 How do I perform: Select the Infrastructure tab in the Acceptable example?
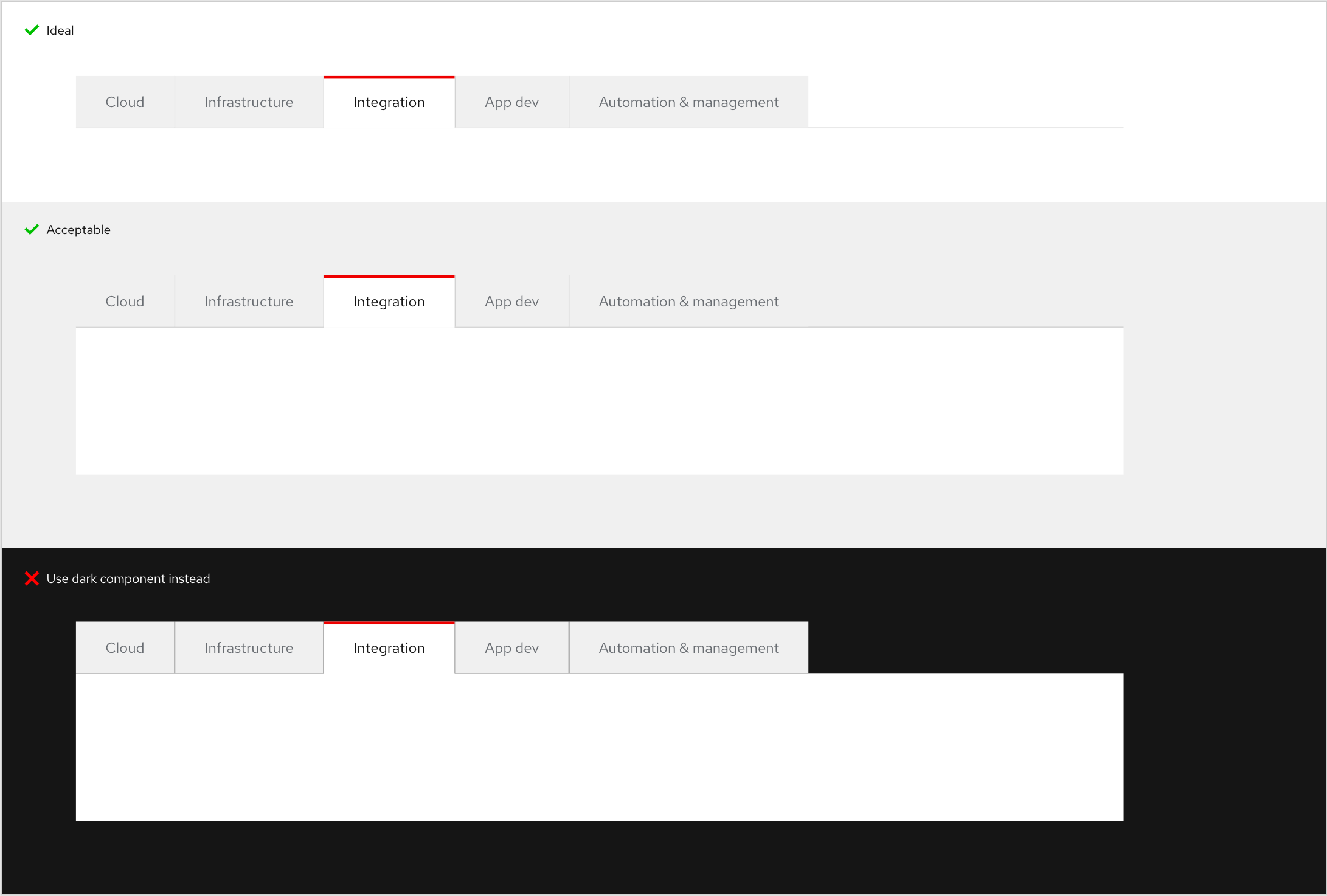(x=249, y=301)
